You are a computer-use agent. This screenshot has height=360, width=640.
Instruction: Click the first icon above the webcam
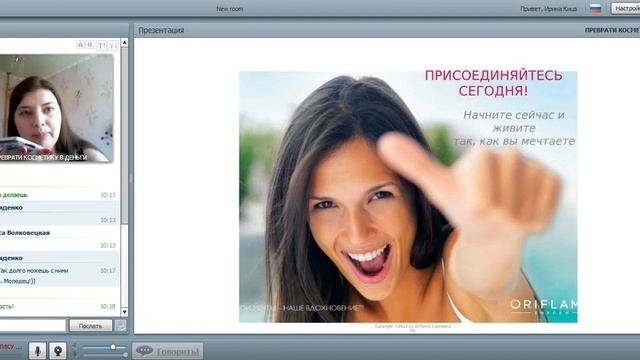tap(80, 44)
